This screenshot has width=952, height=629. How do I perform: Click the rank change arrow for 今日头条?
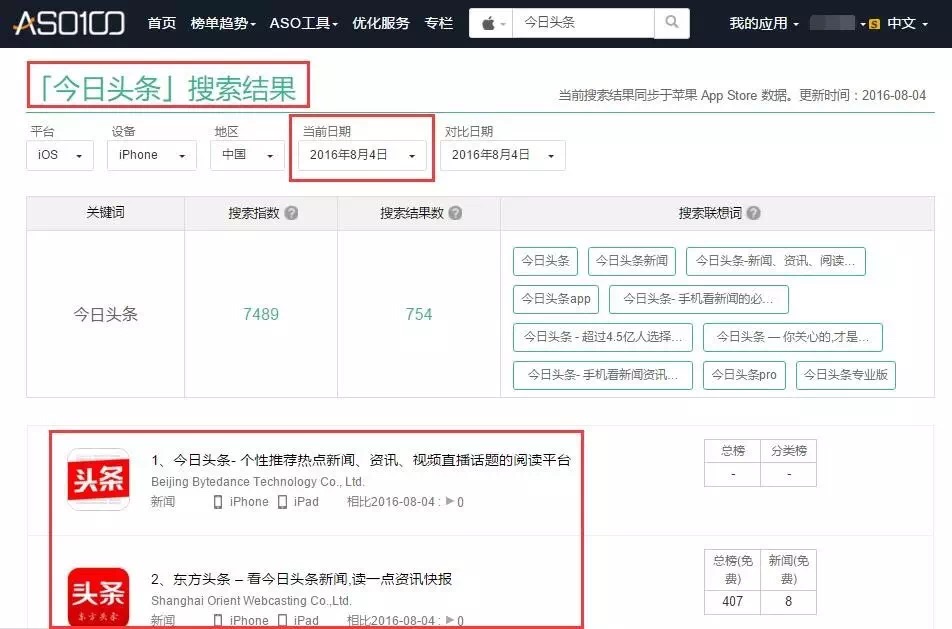point(450,502)
